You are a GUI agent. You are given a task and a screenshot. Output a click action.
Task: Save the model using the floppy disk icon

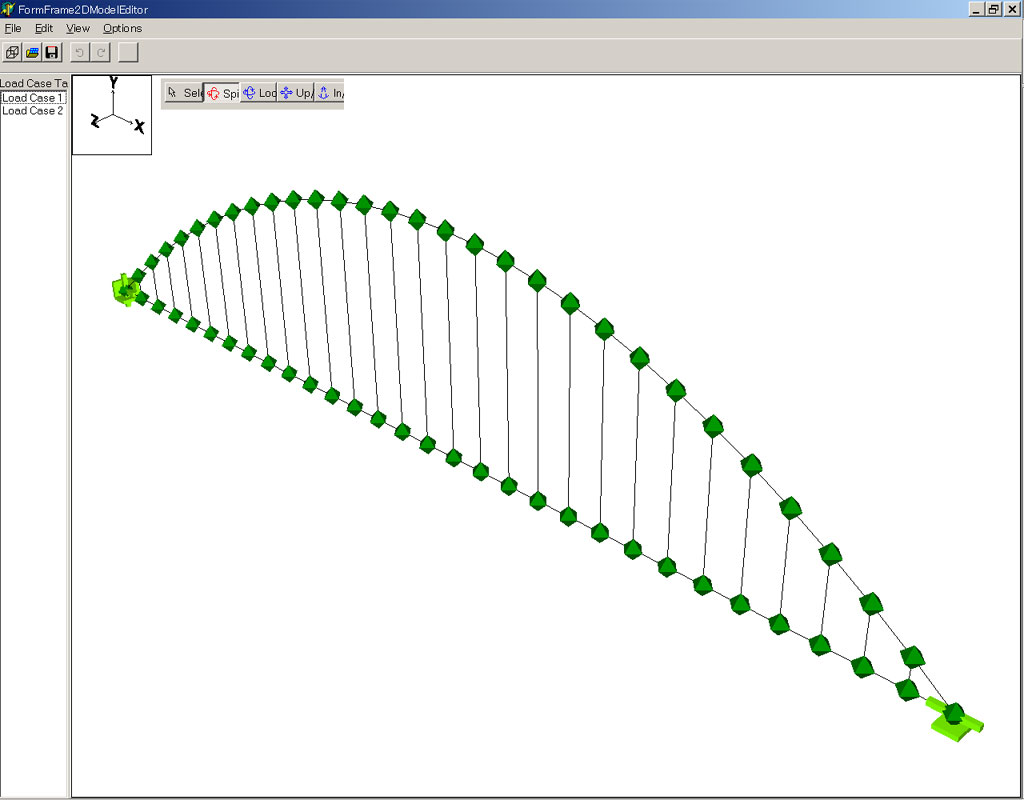pyautogui.click(x=52, y=52)
